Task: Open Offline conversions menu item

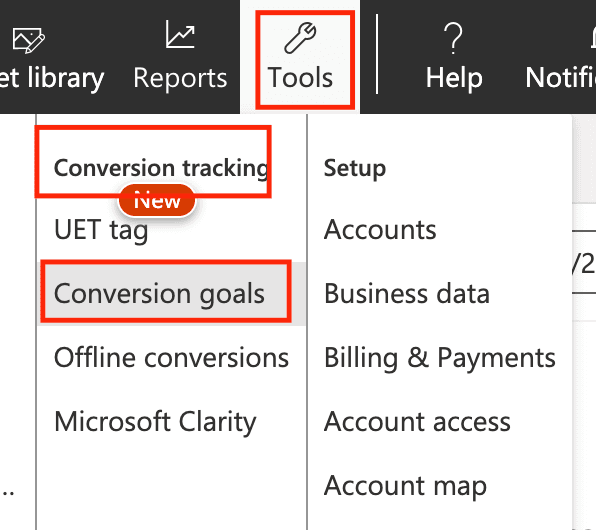Action: [x=171, y=357]
